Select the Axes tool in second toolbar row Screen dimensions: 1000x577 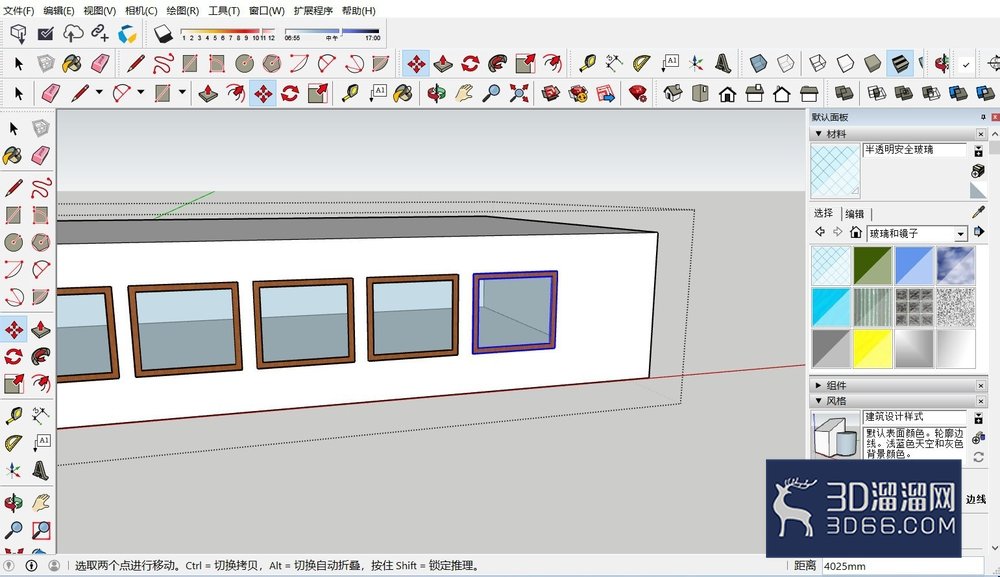(x=696, y=63)
